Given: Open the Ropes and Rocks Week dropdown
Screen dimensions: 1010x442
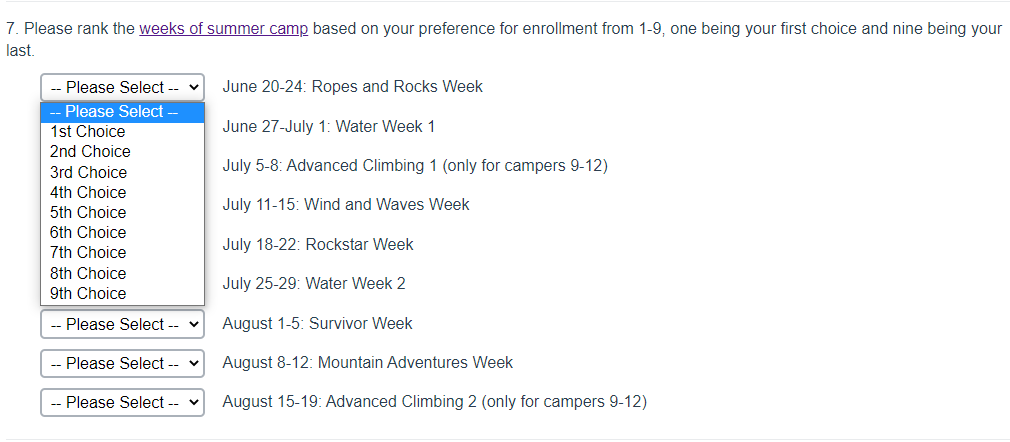Looking at the screenshot, I should pos(122,87).
